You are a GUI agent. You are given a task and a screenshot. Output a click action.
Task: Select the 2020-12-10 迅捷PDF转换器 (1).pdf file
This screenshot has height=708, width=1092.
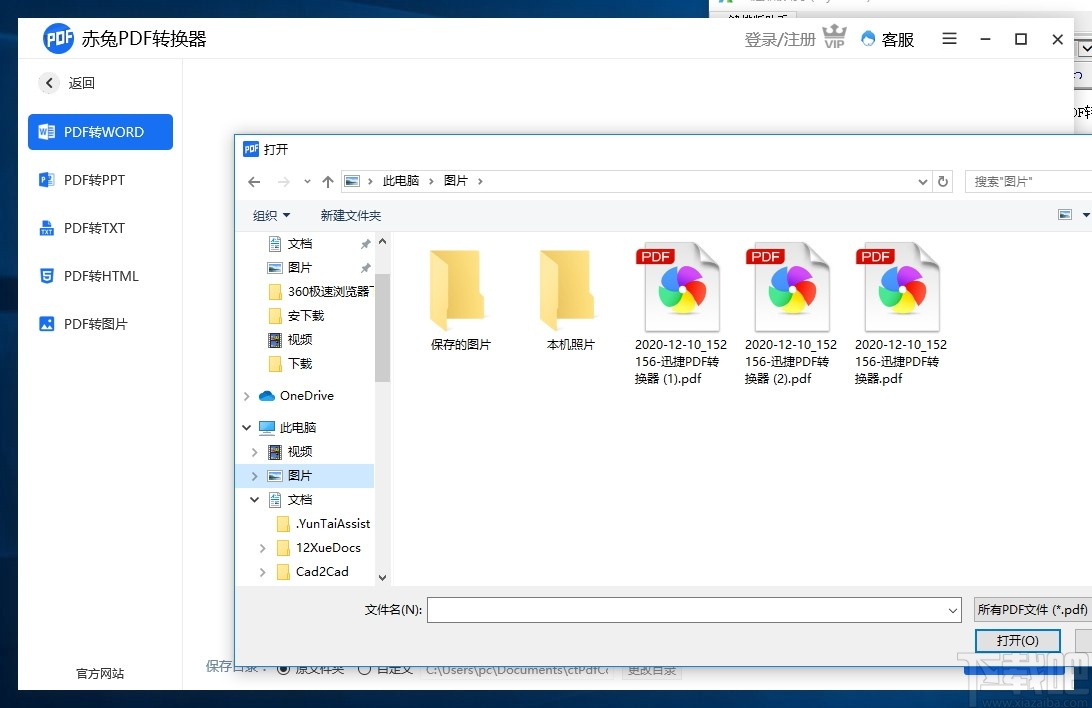click(679, 288)
